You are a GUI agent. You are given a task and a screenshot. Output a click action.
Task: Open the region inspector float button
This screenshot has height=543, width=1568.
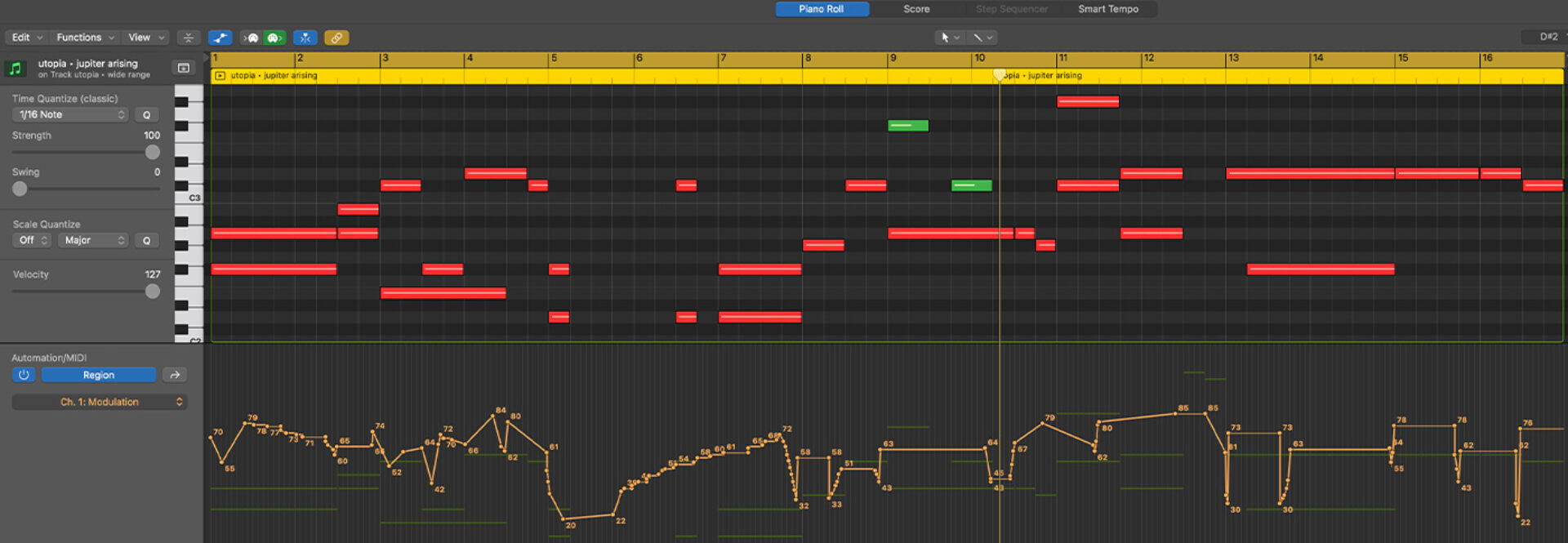184,68
